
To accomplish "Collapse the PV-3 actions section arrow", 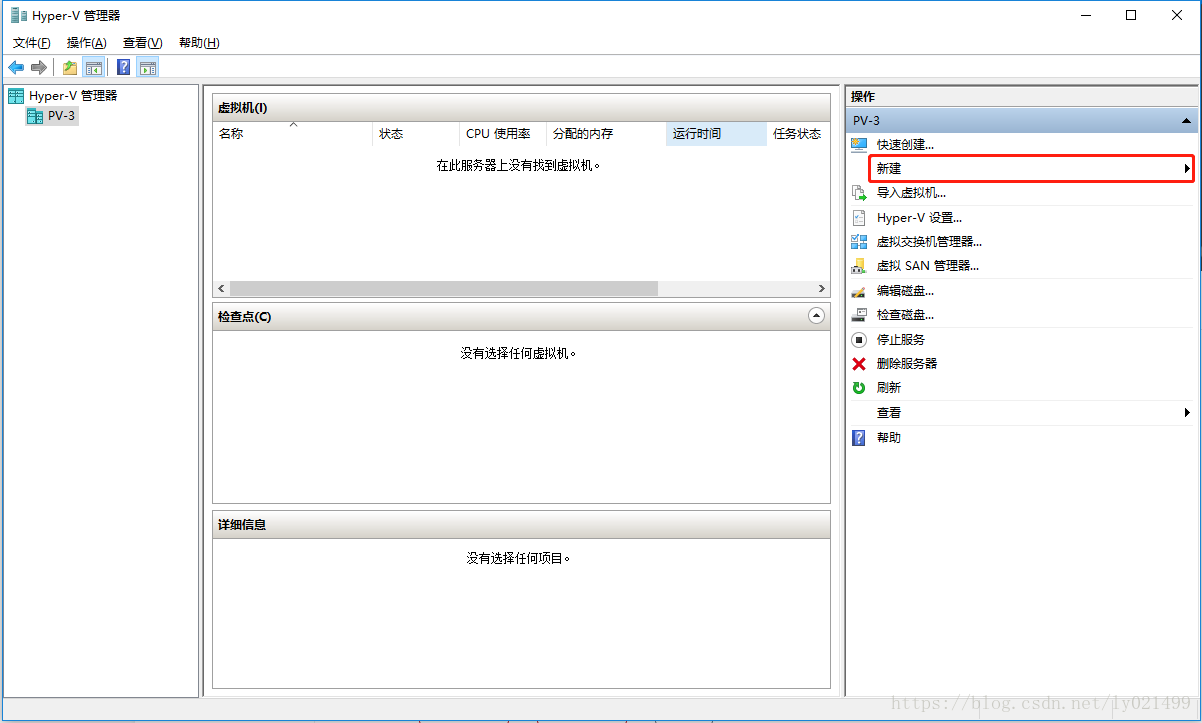I will coord(1186,120).
